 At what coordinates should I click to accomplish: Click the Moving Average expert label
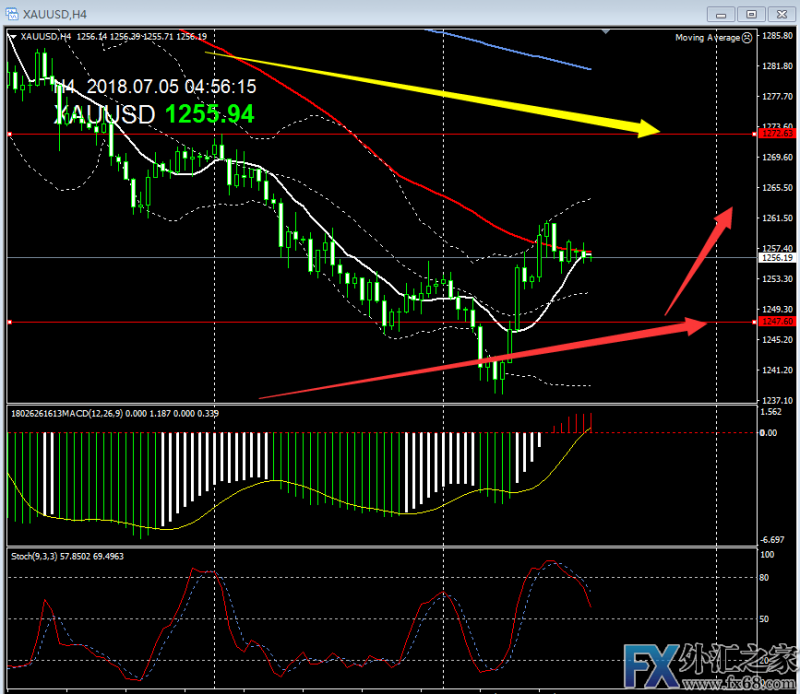click(x=707, y=37)
